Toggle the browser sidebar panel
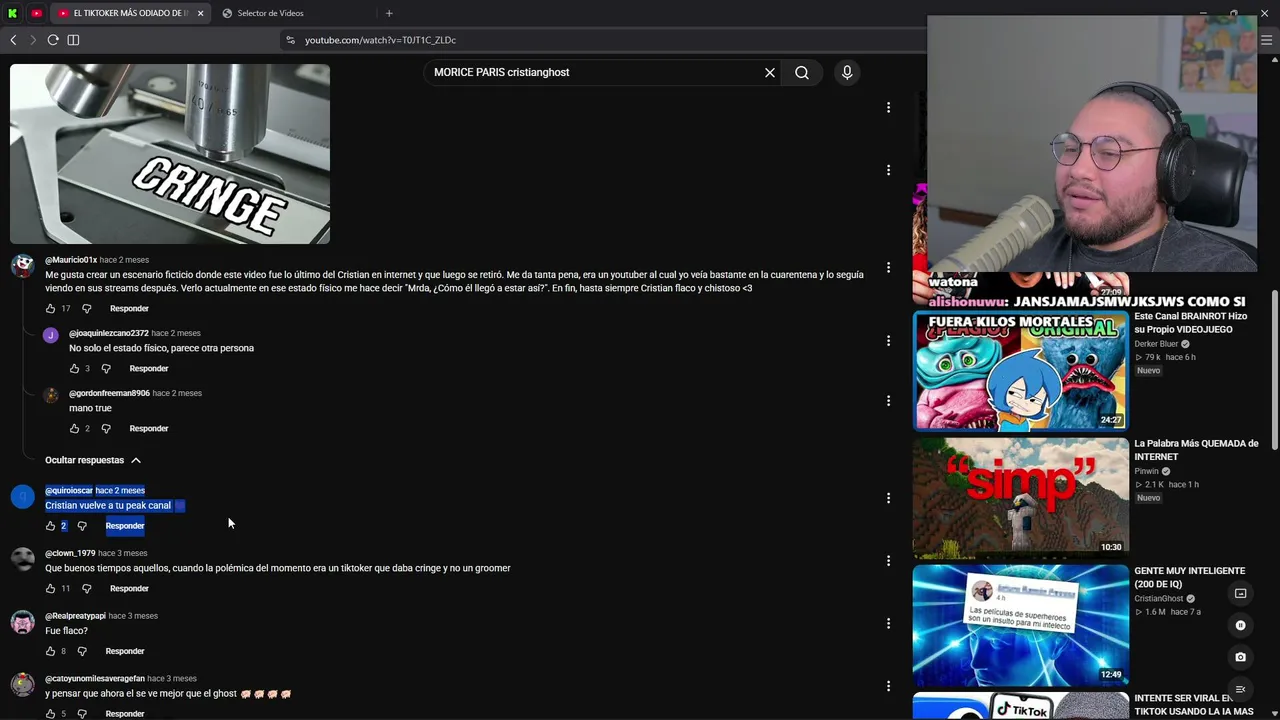The image size is (1280, 720). click(x=73, y=40)
